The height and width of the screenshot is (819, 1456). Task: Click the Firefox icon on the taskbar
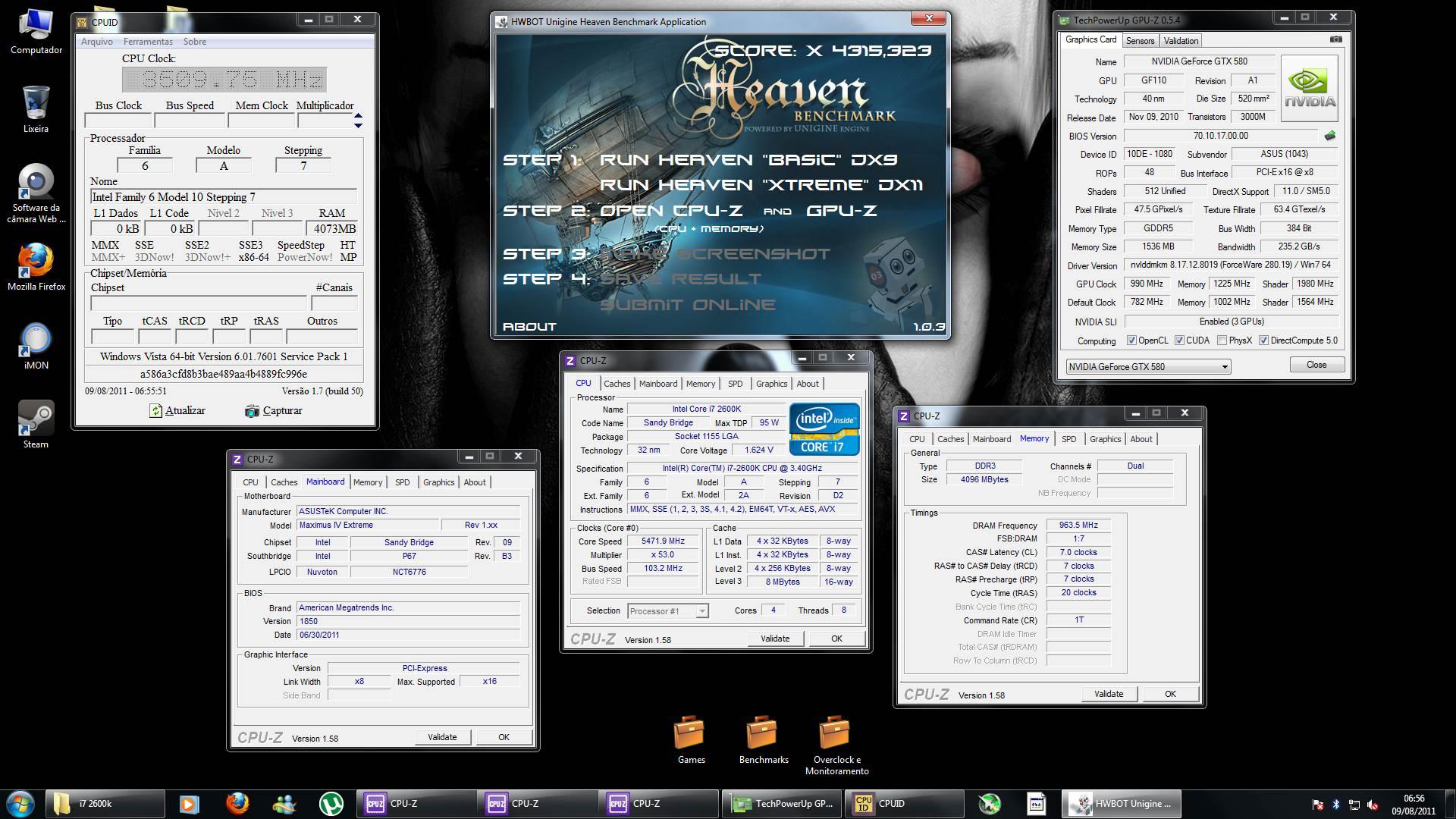(x=237, y=803)
